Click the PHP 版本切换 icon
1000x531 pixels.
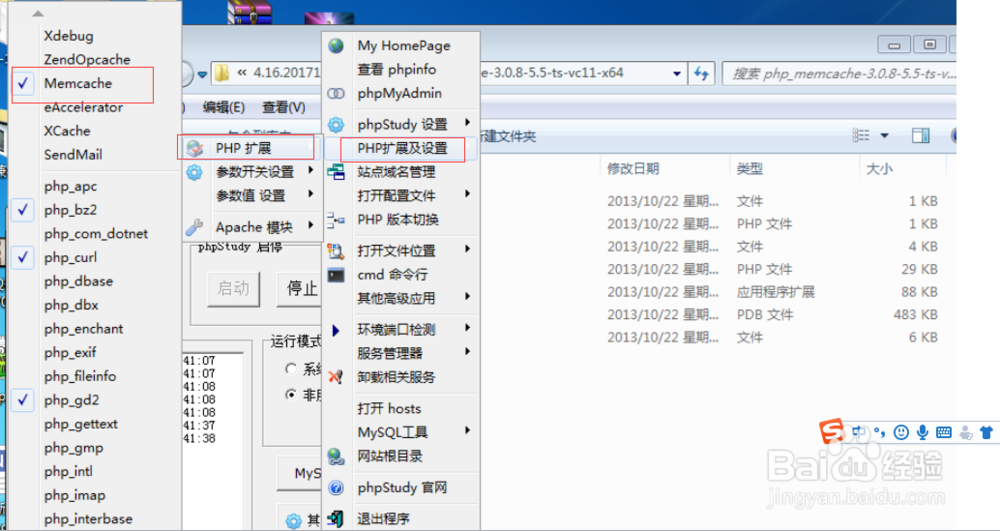coord(336,220)
